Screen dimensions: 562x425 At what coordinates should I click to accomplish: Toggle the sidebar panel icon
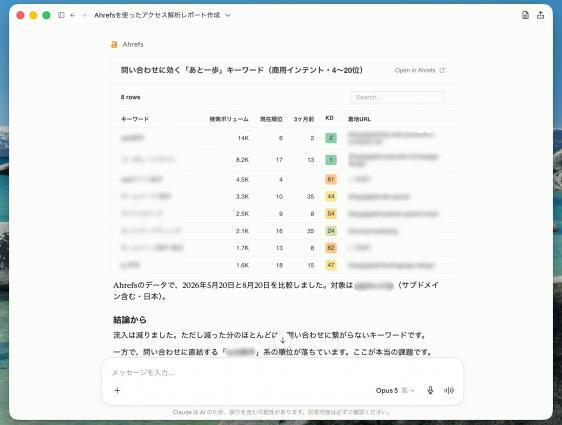[61, 15]
